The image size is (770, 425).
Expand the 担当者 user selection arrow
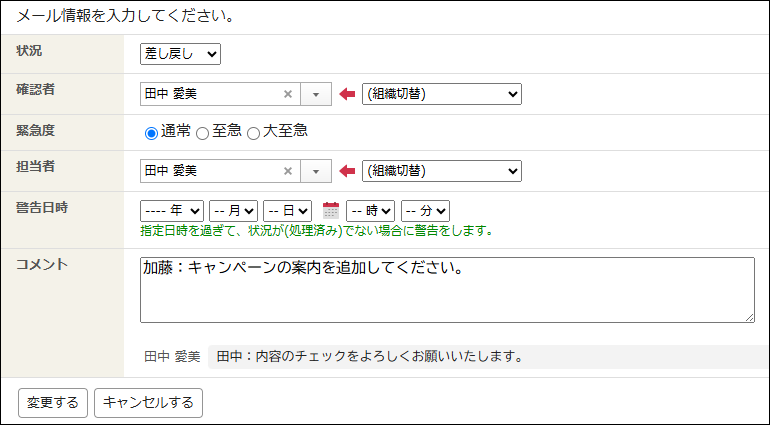click(x=316, y=171)
